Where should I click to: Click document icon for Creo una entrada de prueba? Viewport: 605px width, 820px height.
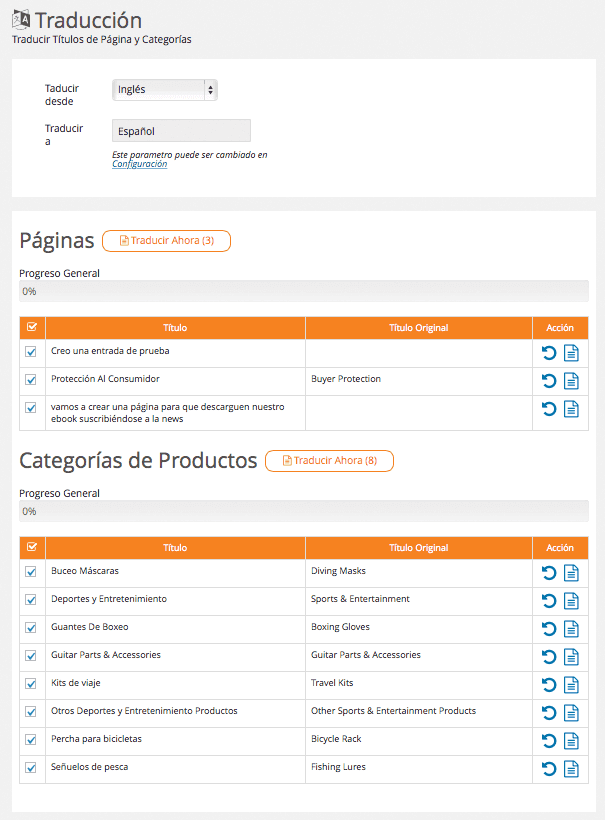coord(571,352)
